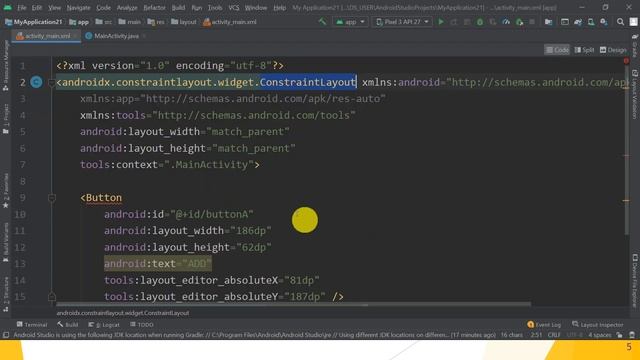Click the Apply Code Changes icon
Image resolution: width=640 pixels, height=360 pixels.
pyautogui.click(x=467, y=22)
